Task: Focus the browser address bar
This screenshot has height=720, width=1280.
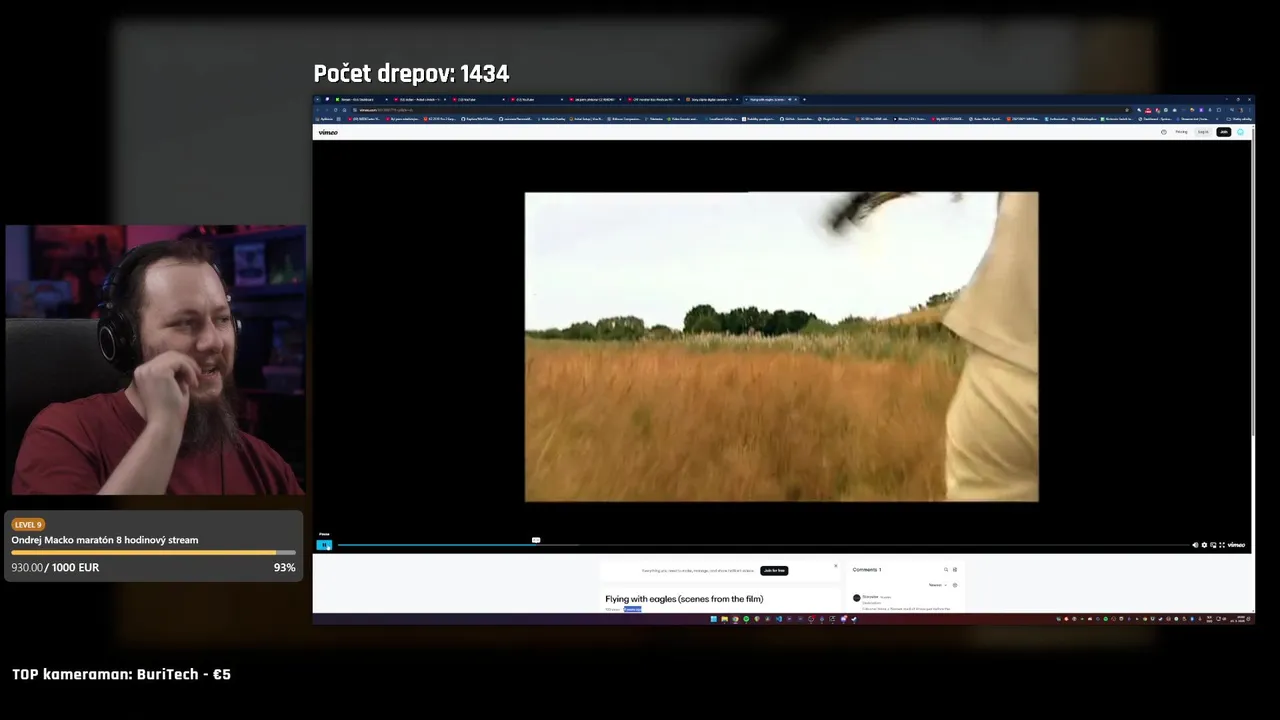Action: point(740,110)
